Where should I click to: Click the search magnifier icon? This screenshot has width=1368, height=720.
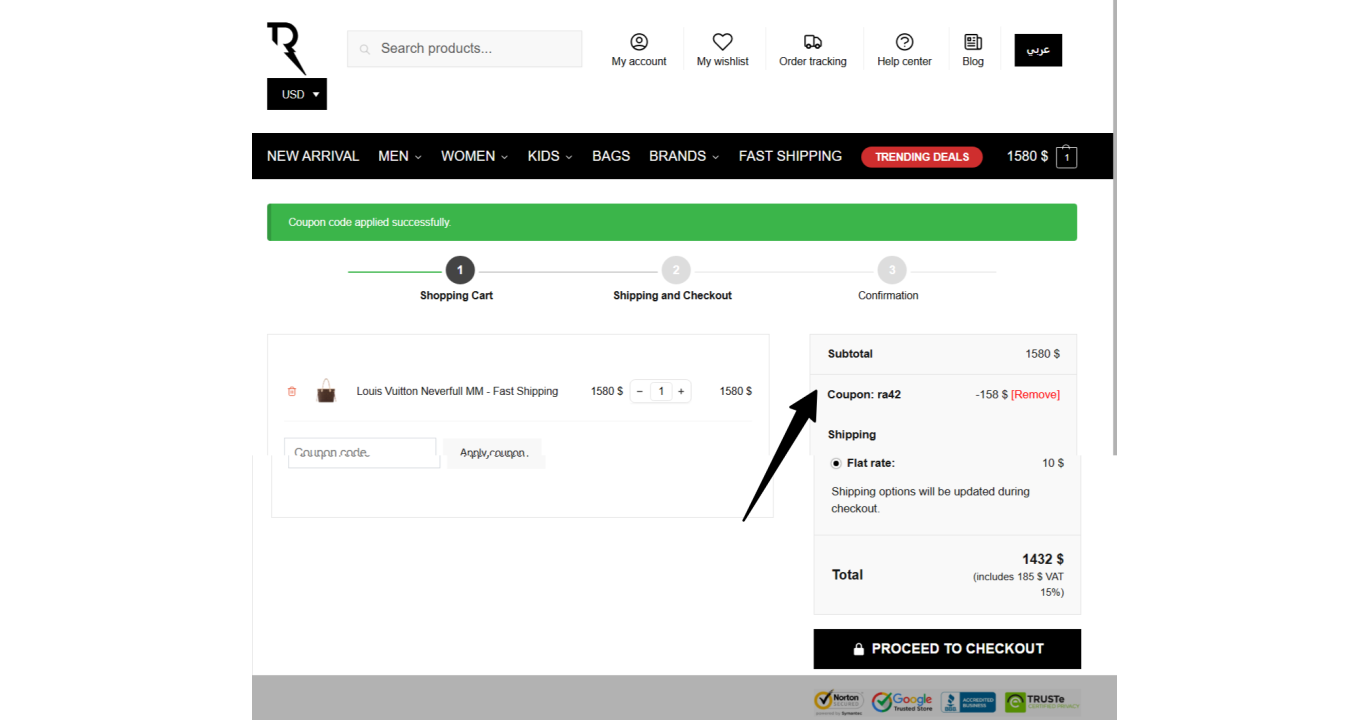[x=365, y=49]
